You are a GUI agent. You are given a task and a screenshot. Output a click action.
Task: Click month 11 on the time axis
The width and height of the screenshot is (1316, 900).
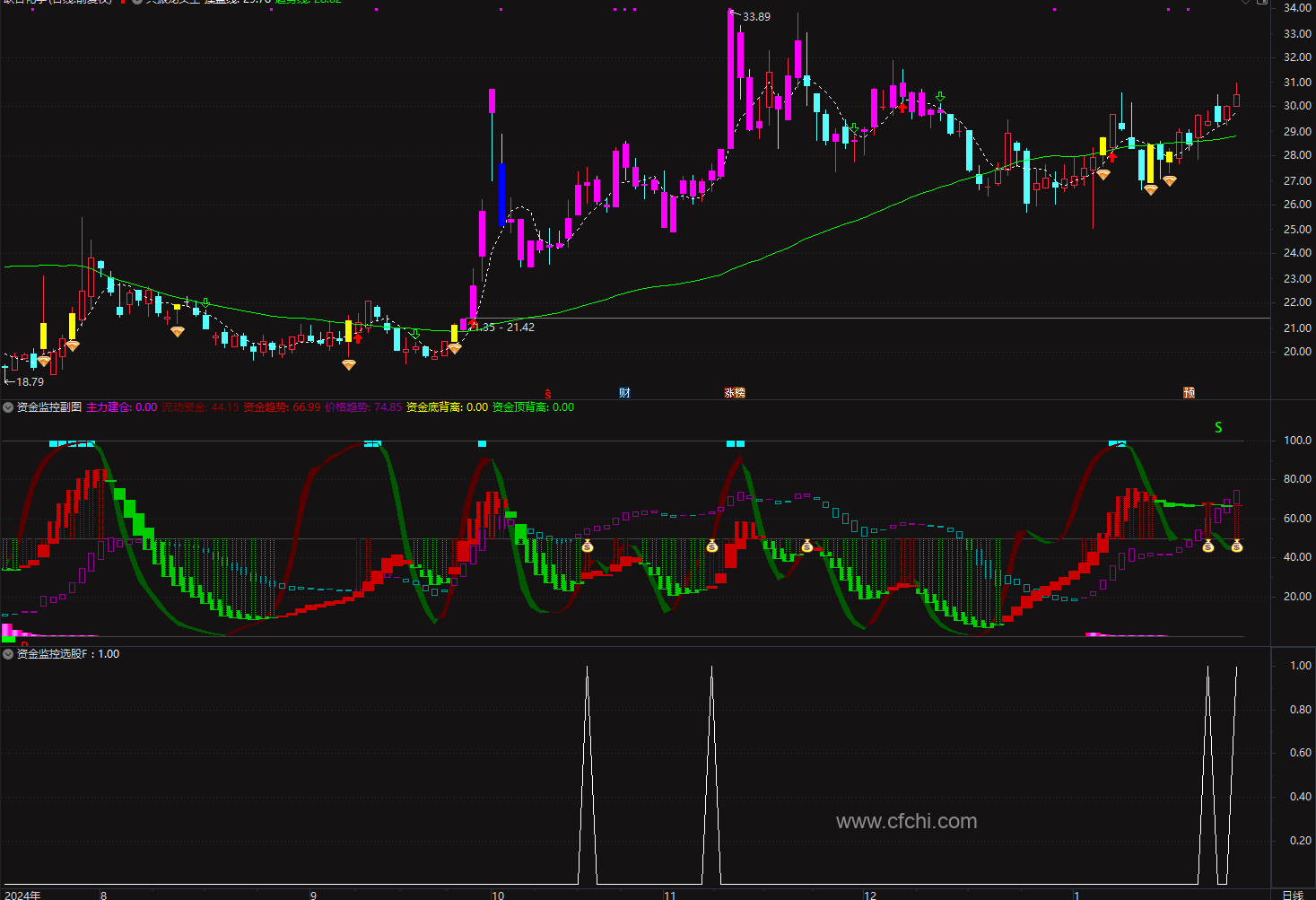[x=670, y=895]
